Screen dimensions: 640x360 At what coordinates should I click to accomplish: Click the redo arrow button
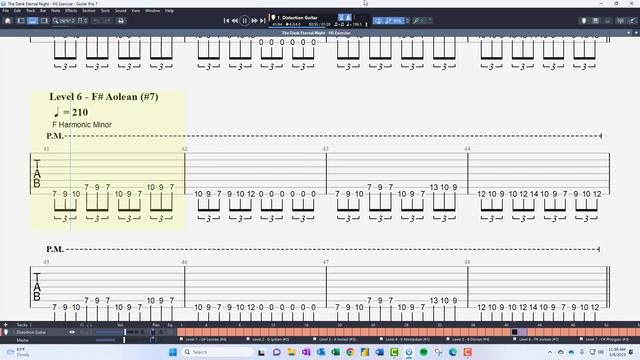pos(108,20)
